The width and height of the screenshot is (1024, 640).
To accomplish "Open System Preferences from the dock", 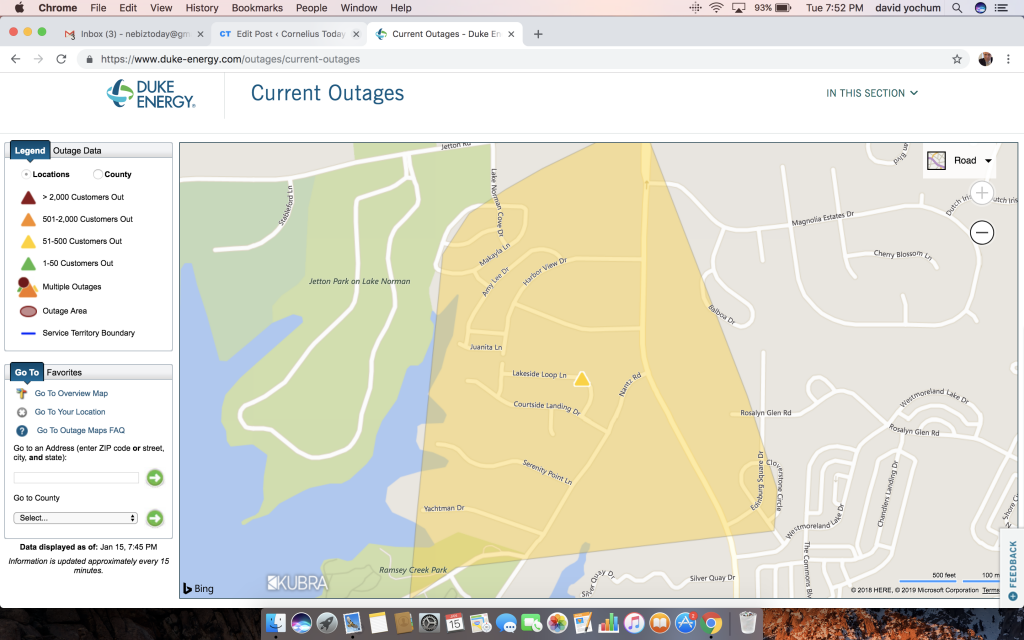I will [x=429, y=622].
